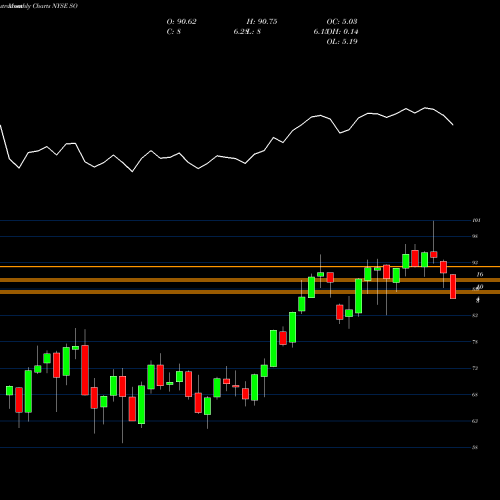
Task: Click the 'H: 0.14' readout
Action: [x=346, y=32]
